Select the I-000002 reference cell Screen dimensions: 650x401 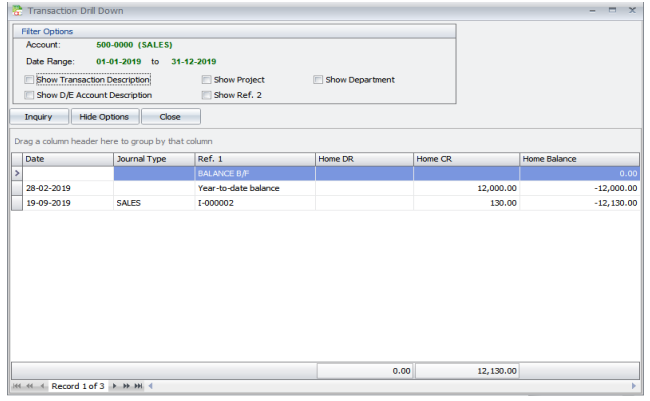pyautogui.click(x=255, y=203)
